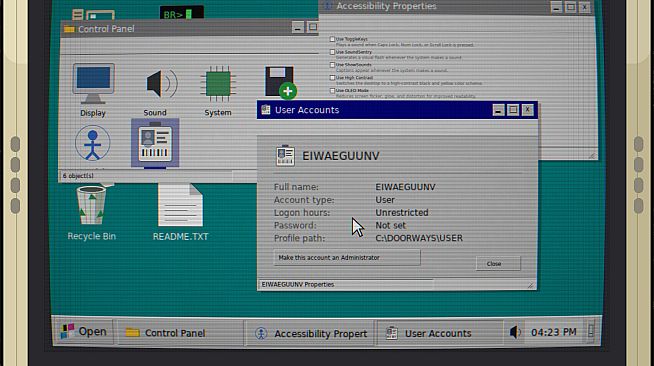This screenshot has height=366, width=654.
Task: Click the BR> terminal prompt icon
Action: click(x=181, y=13)
